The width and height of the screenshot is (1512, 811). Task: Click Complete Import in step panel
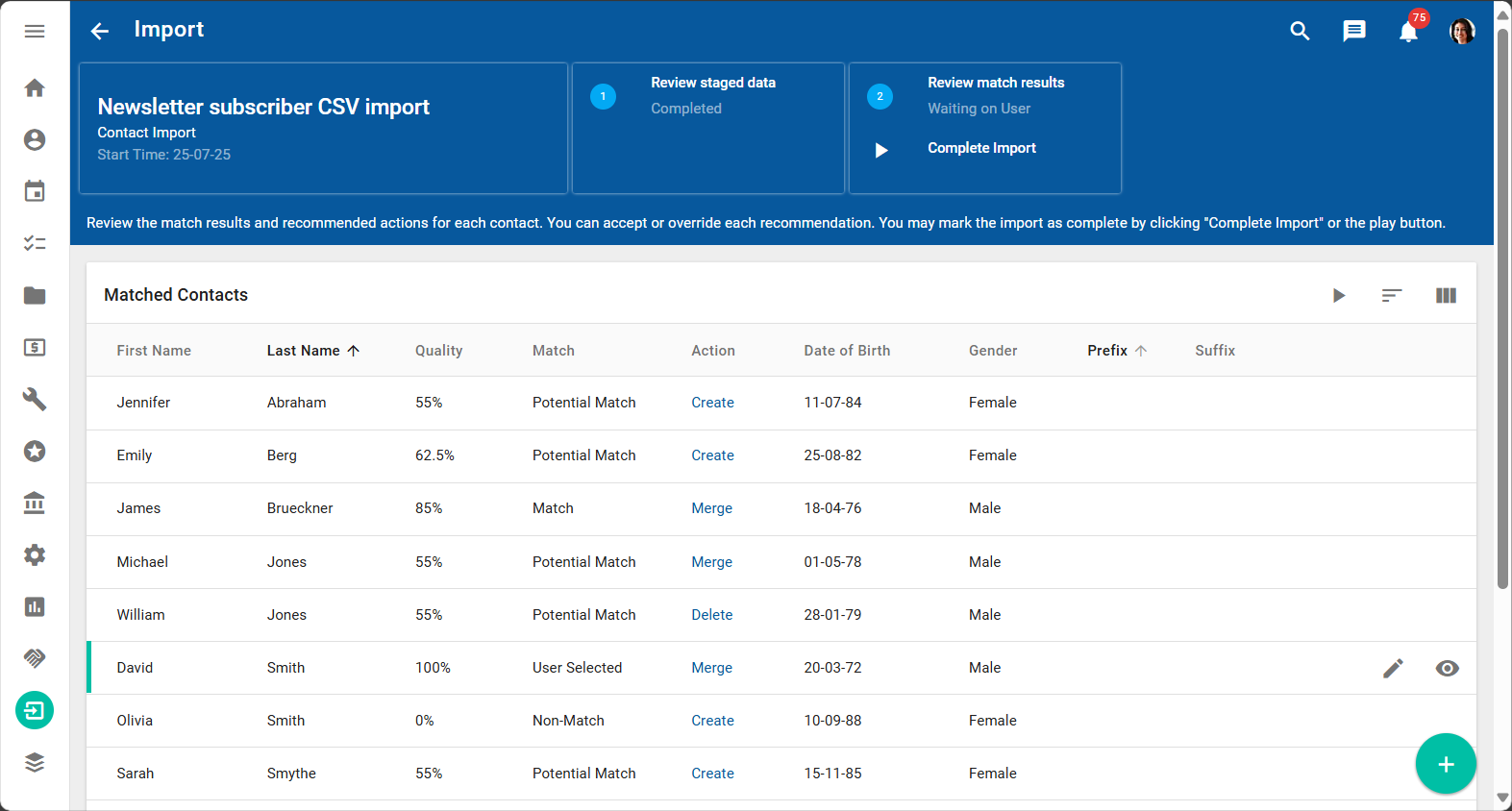click(981, 148)
